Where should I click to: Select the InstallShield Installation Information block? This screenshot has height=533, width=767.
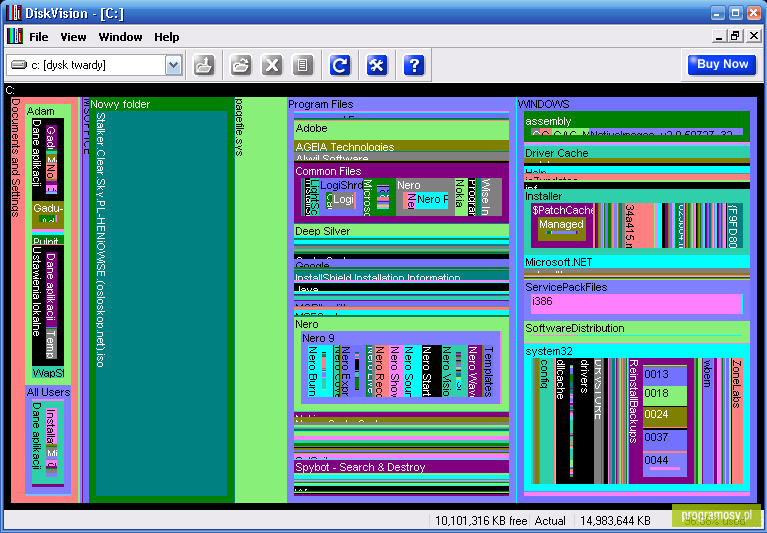pyautogui.click(x=401, y=277)
